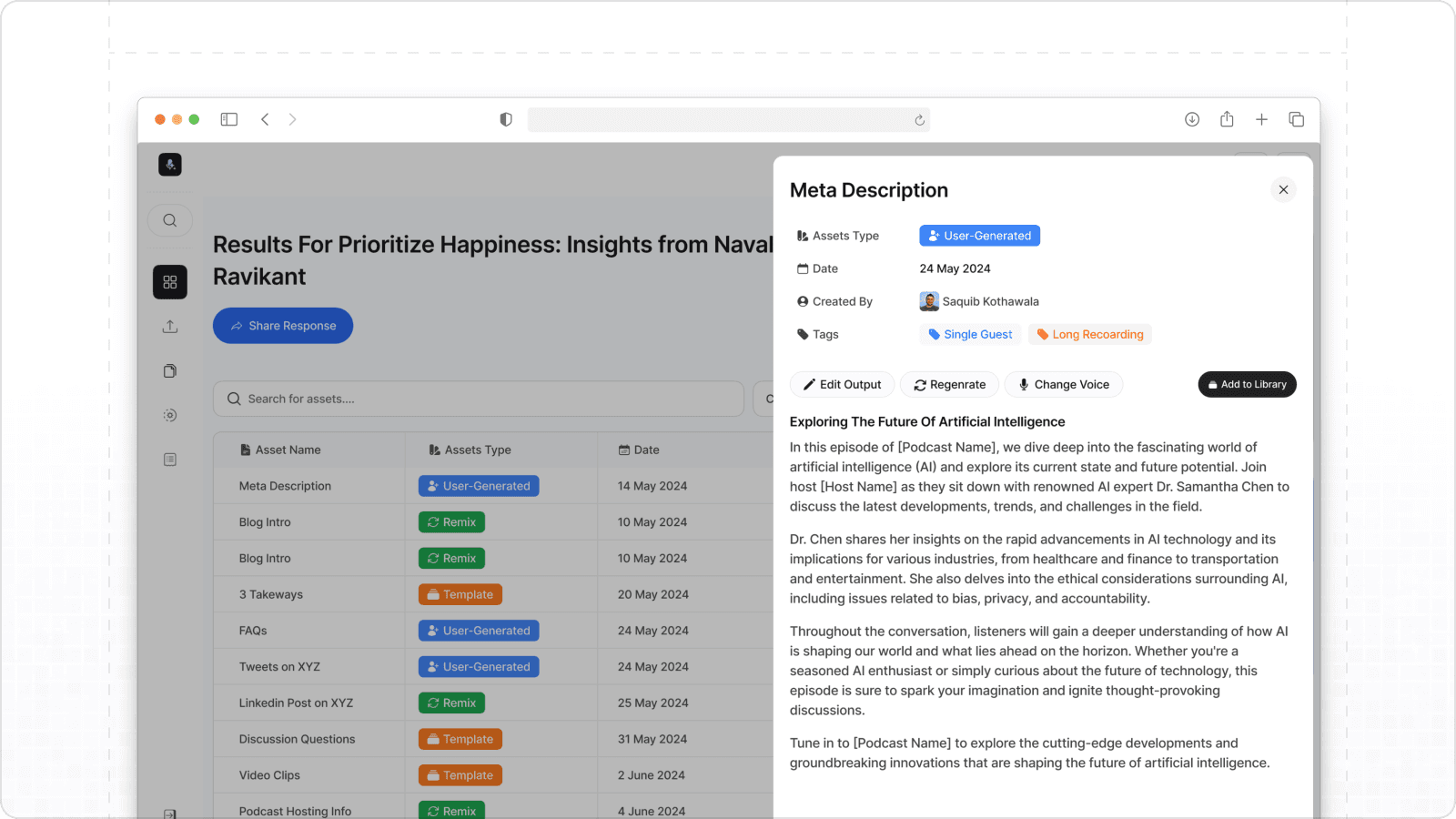Click the browser downloads icon
Viewport: 1456px width, 819px height.
coord(1192,119)
